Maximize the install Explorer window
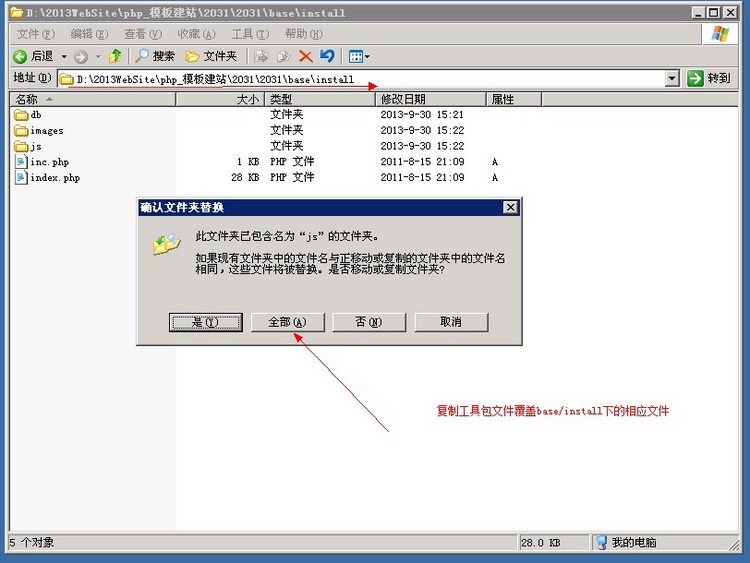 coord(714,13)
